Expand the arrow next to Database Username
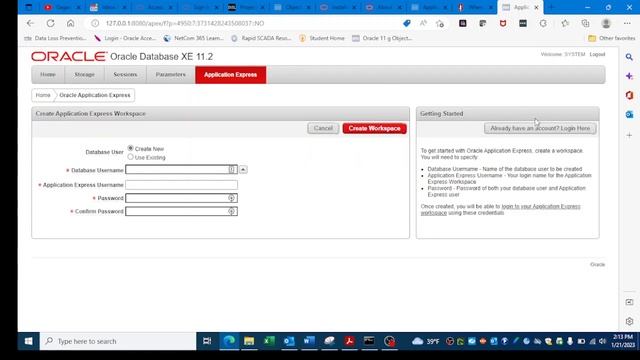 click(243, 169)
